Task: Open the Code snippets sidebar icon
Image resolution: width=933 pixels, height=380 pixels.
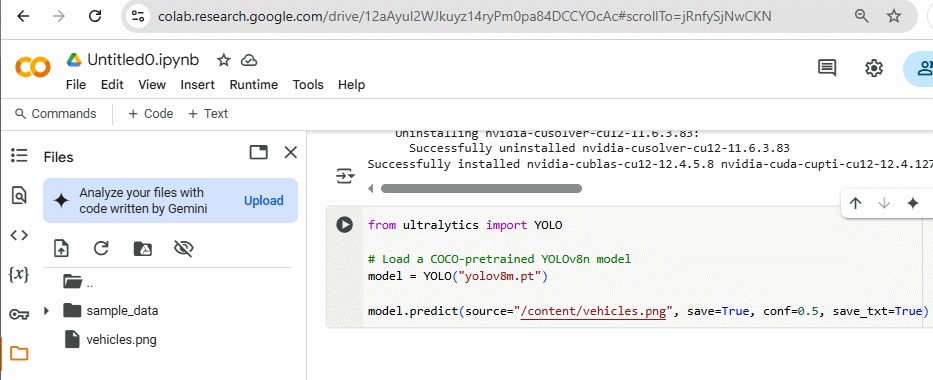Action: 19,235
